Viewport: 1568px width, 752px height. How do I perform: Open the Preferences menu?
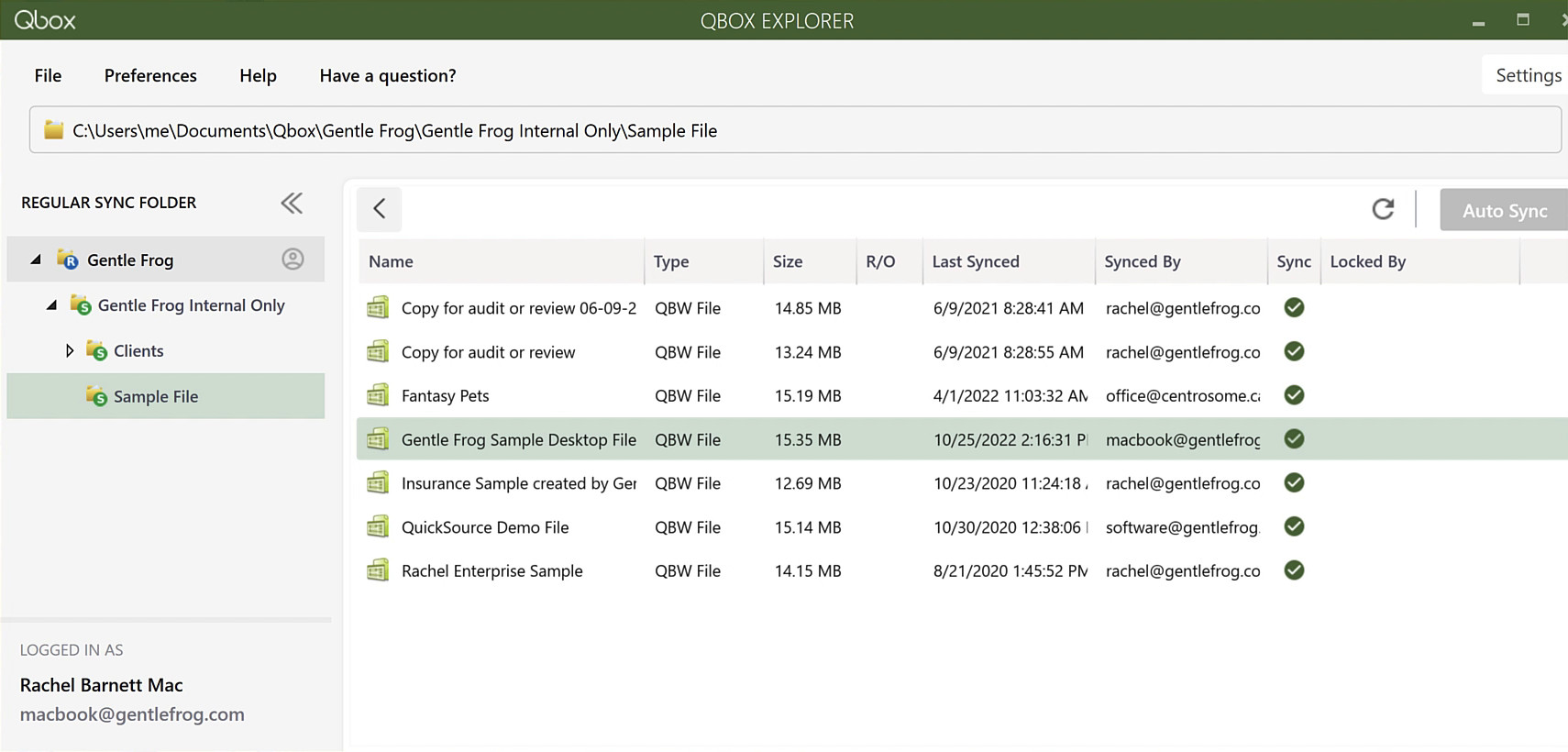click(x=150, y=75)
